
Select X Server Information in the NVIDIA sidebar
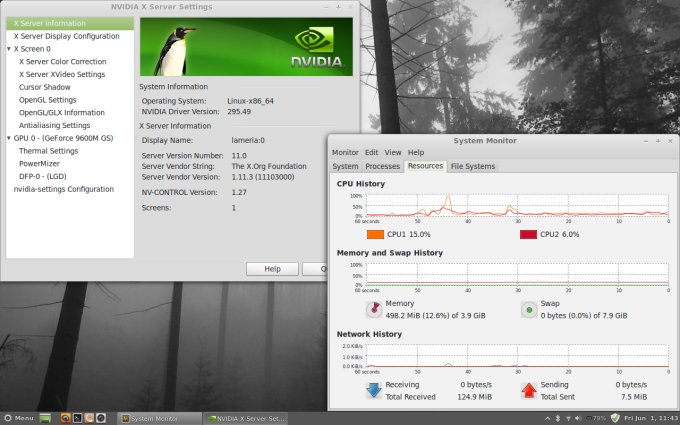70,23
